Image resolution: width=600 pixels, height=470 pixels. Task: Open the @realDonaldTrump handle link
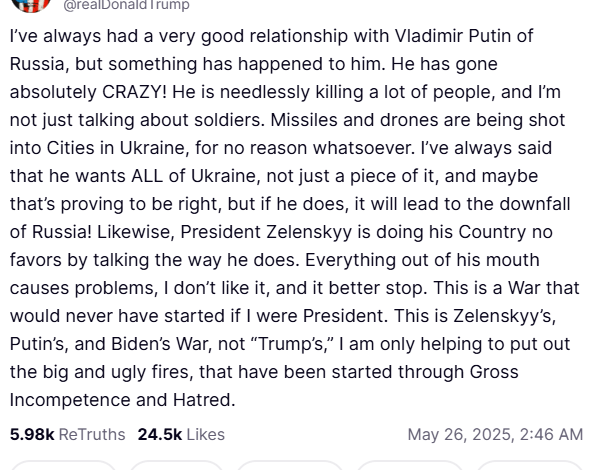126,5
